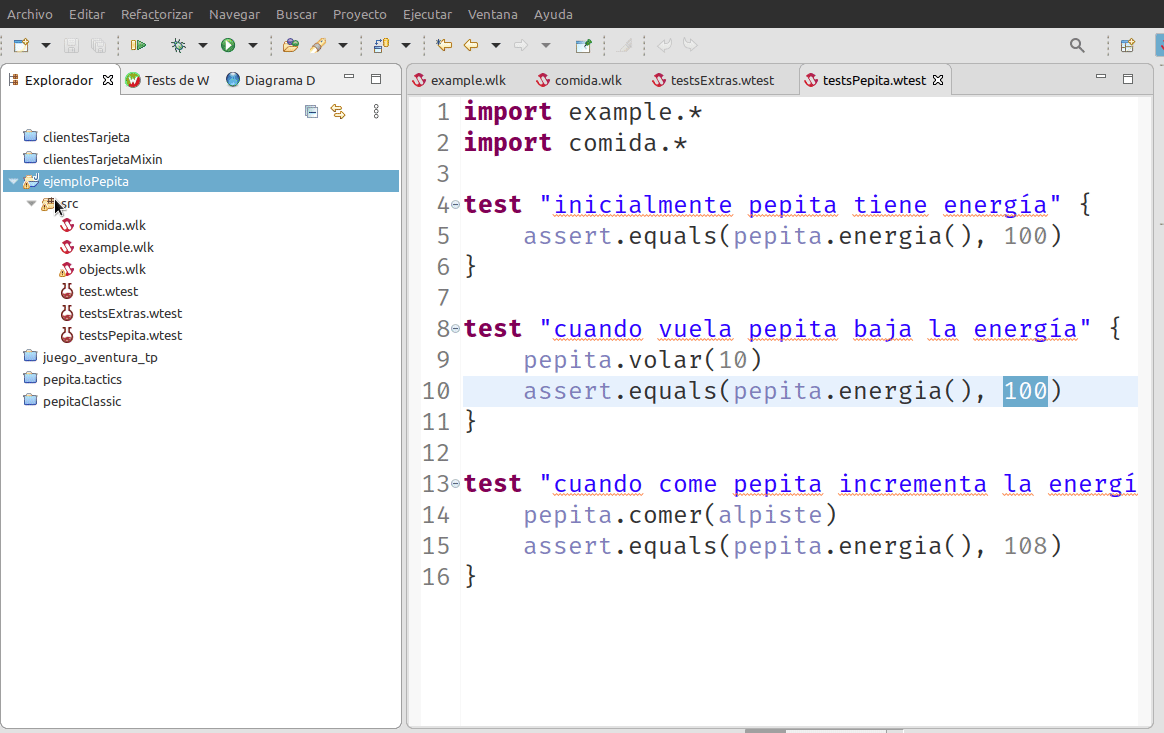
Task: Collapse the src folder node
Action: pyautogui.click(x=31, y=204)
